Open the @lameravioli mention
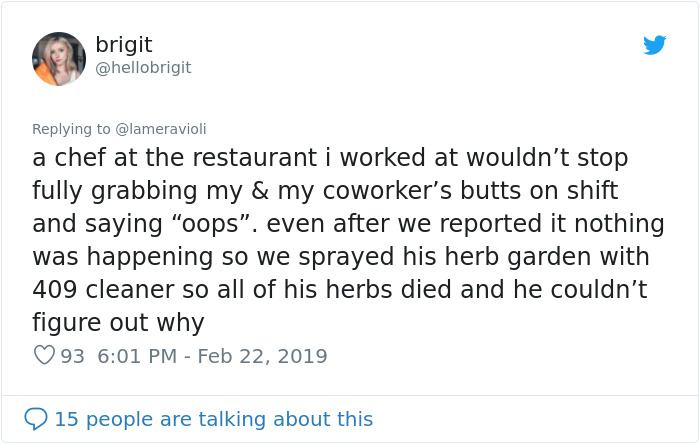 coord(161,129)
